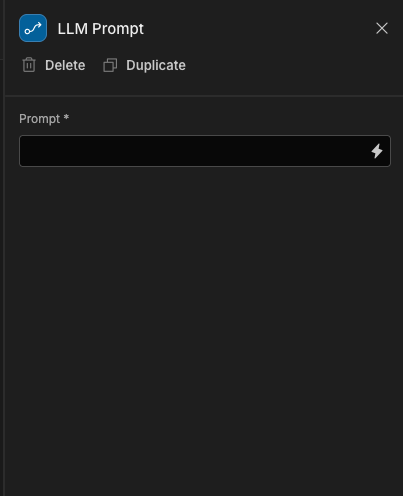Viewport: 403px width, 496px height.
Task: Click the dark strip left of the panel
Action: click(2, 248)
